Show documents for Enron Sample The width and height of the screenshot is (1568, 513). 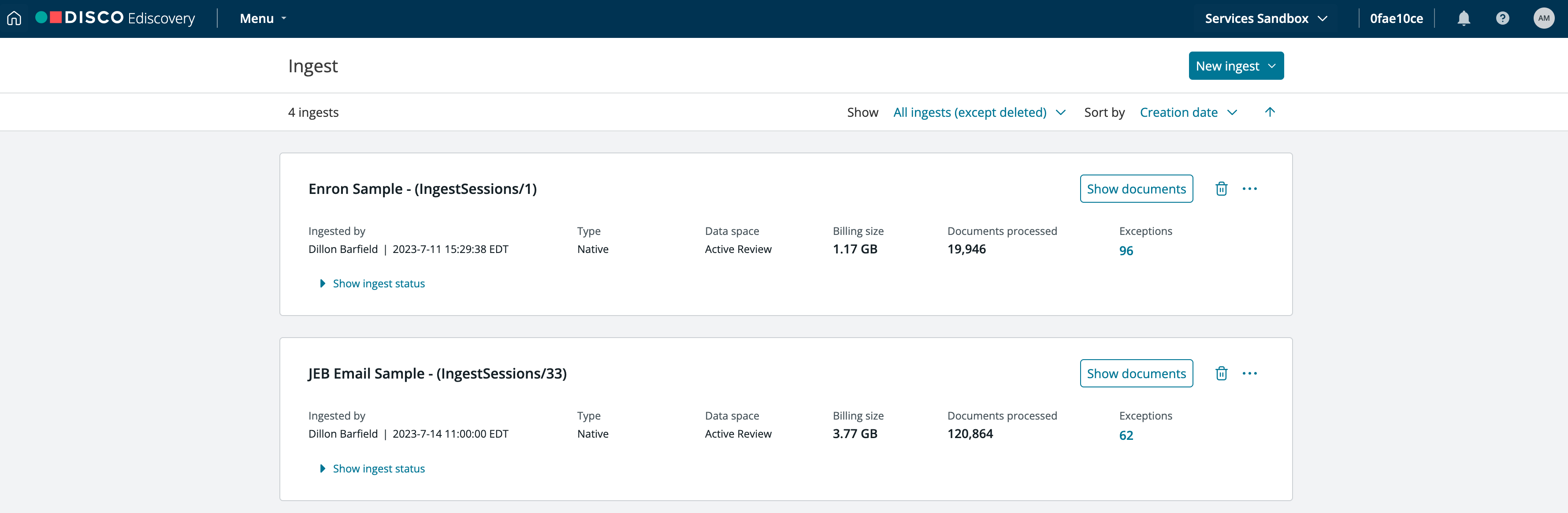pos(1136,189)
